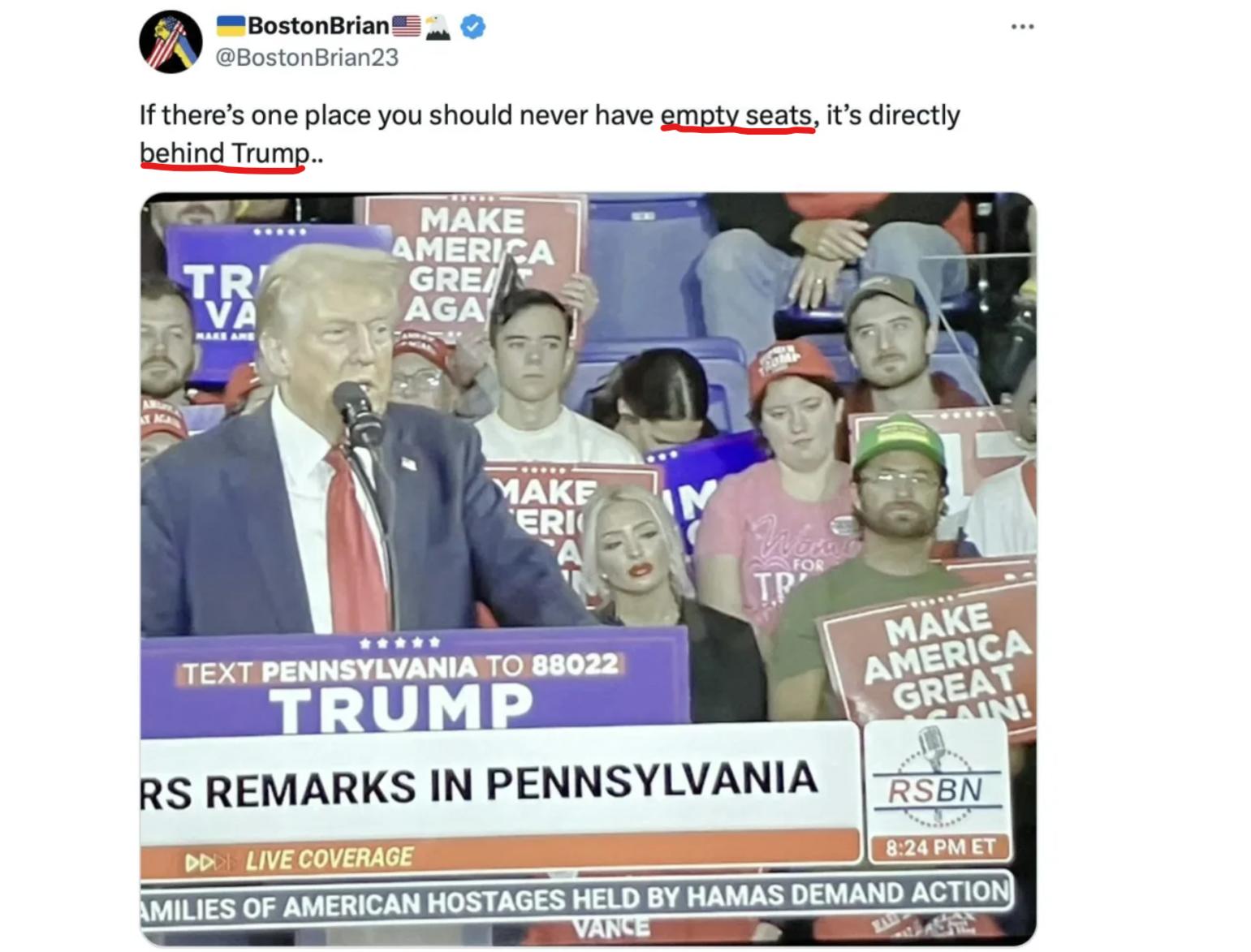Click the orange LIVE COVERAGE label
Screen dimensions: 1251x952
tap(330, 859)
